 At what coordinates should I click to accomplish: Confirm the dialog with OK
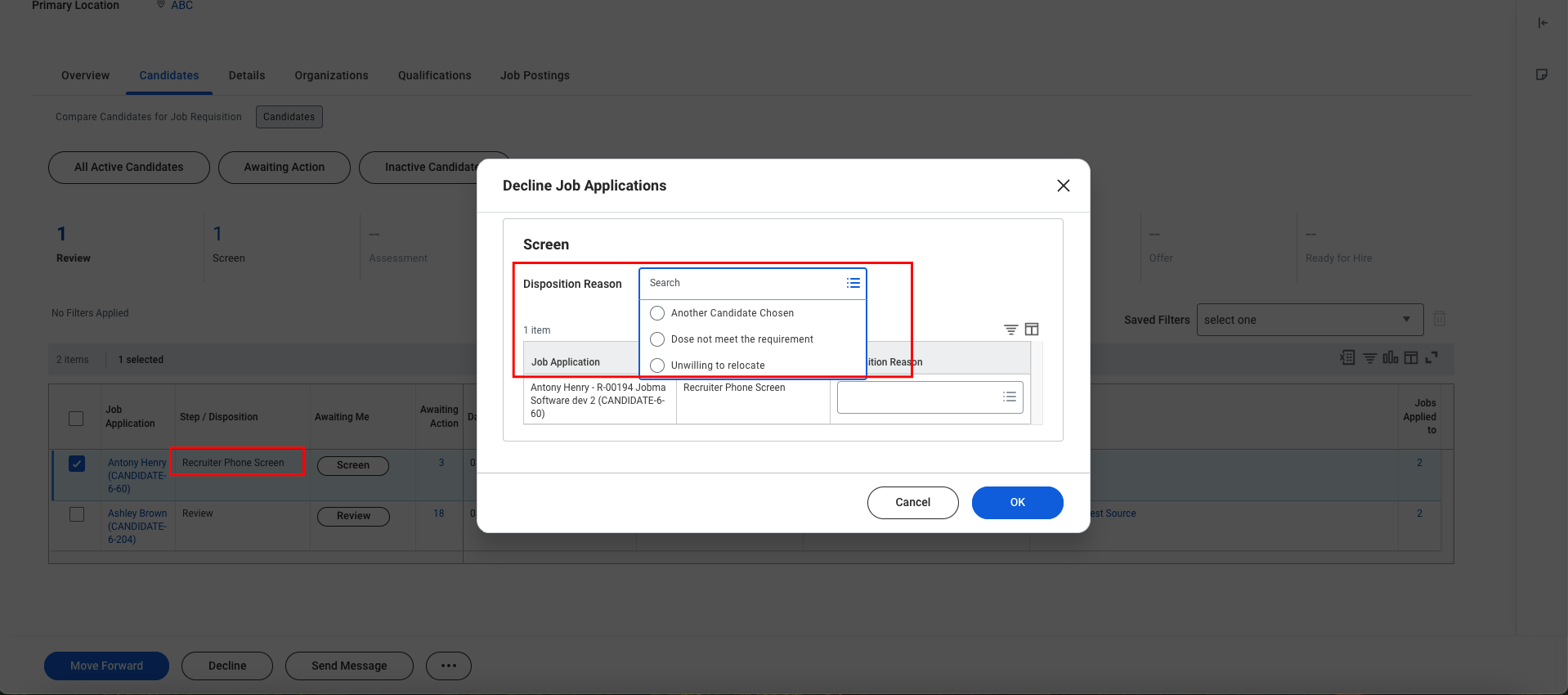point(1017,502)
